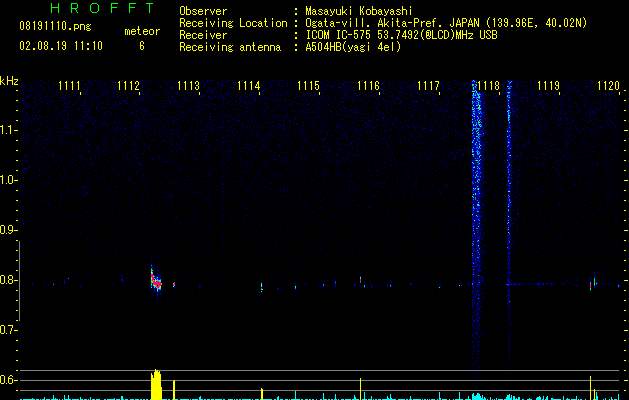
Task: Click the Receiving antenna label
Action: click(230, 47)
